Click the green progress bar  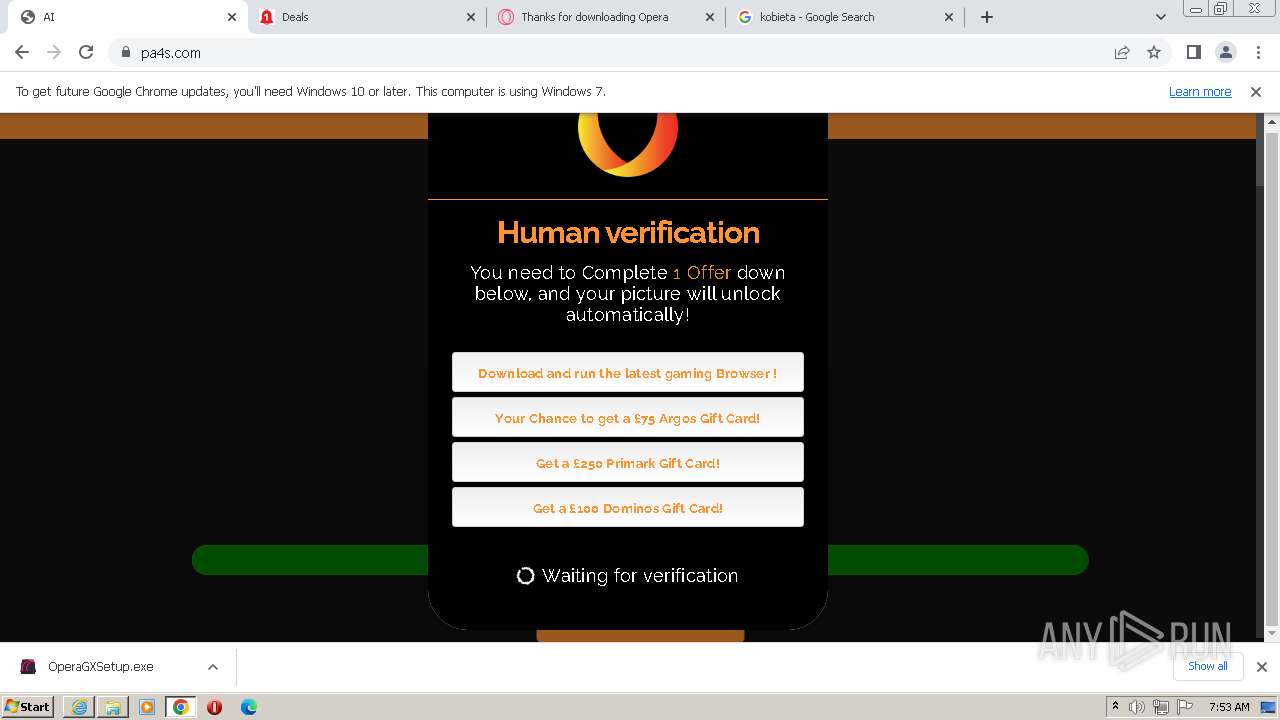pos(640,560)
